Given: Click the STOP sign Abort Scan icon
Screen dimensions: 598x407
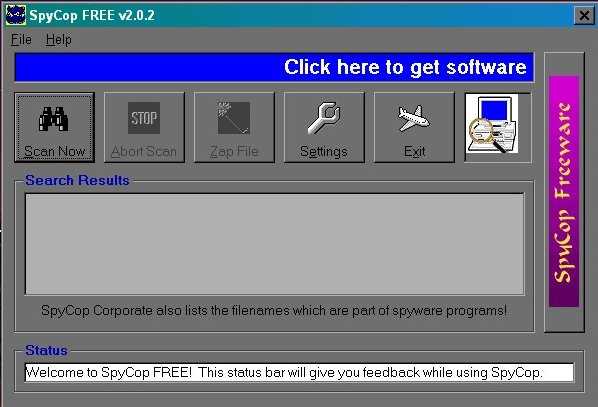Looking at the screenshot, I should [144, 118].
